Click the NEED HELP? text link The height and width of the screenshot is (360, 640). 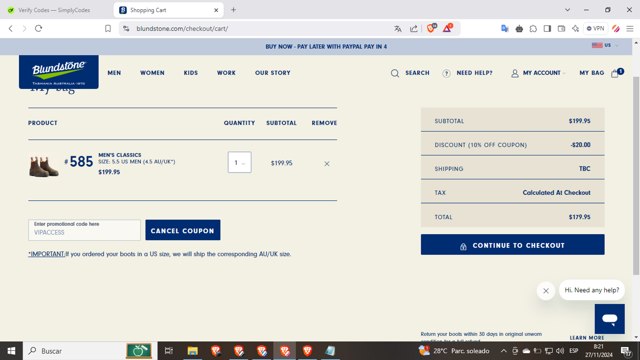[474, 73]
